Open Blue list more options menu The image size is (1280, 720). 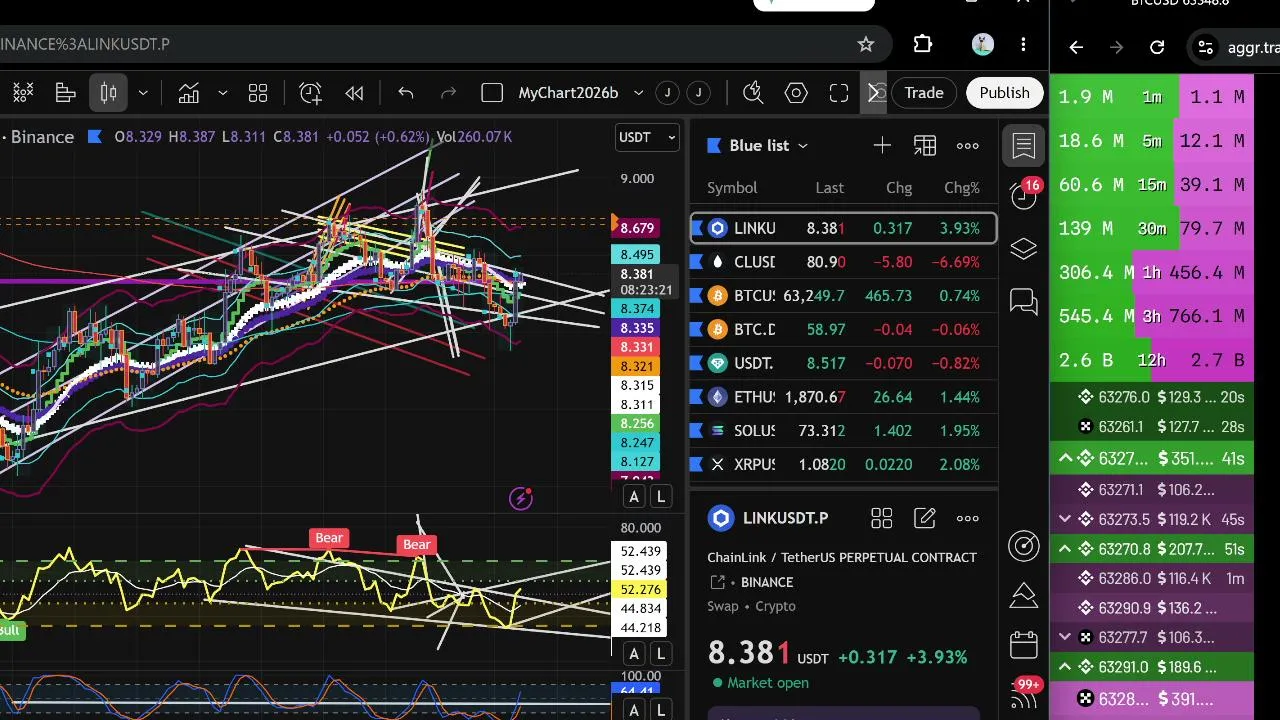click(x=967, y=146)
